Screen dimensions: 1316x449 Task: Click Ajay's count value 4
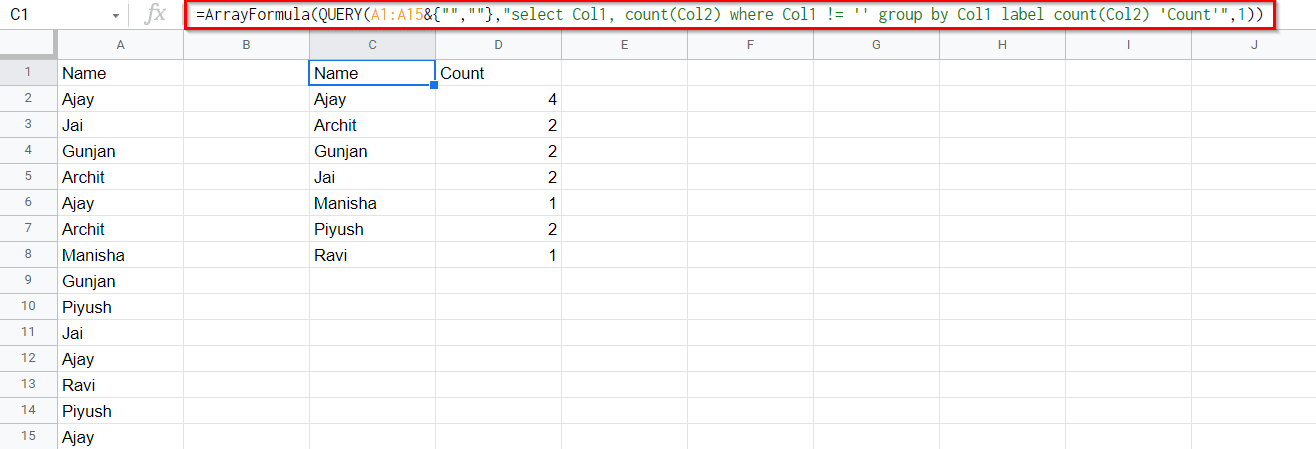click(498, 99)
